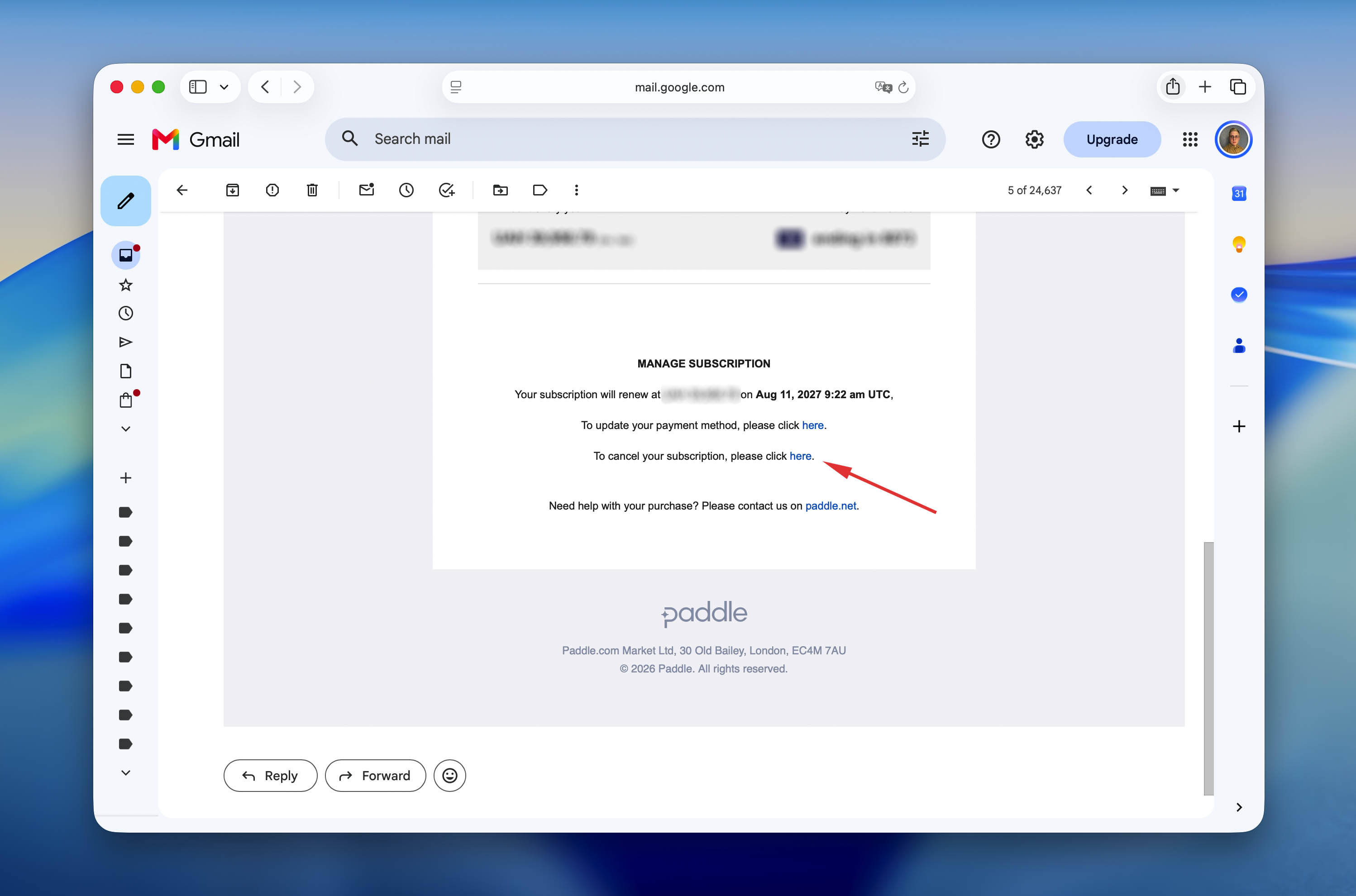Screen dimensions: 1356x896
Task: Show the newer email chevron
Action: coord(1089,190)
